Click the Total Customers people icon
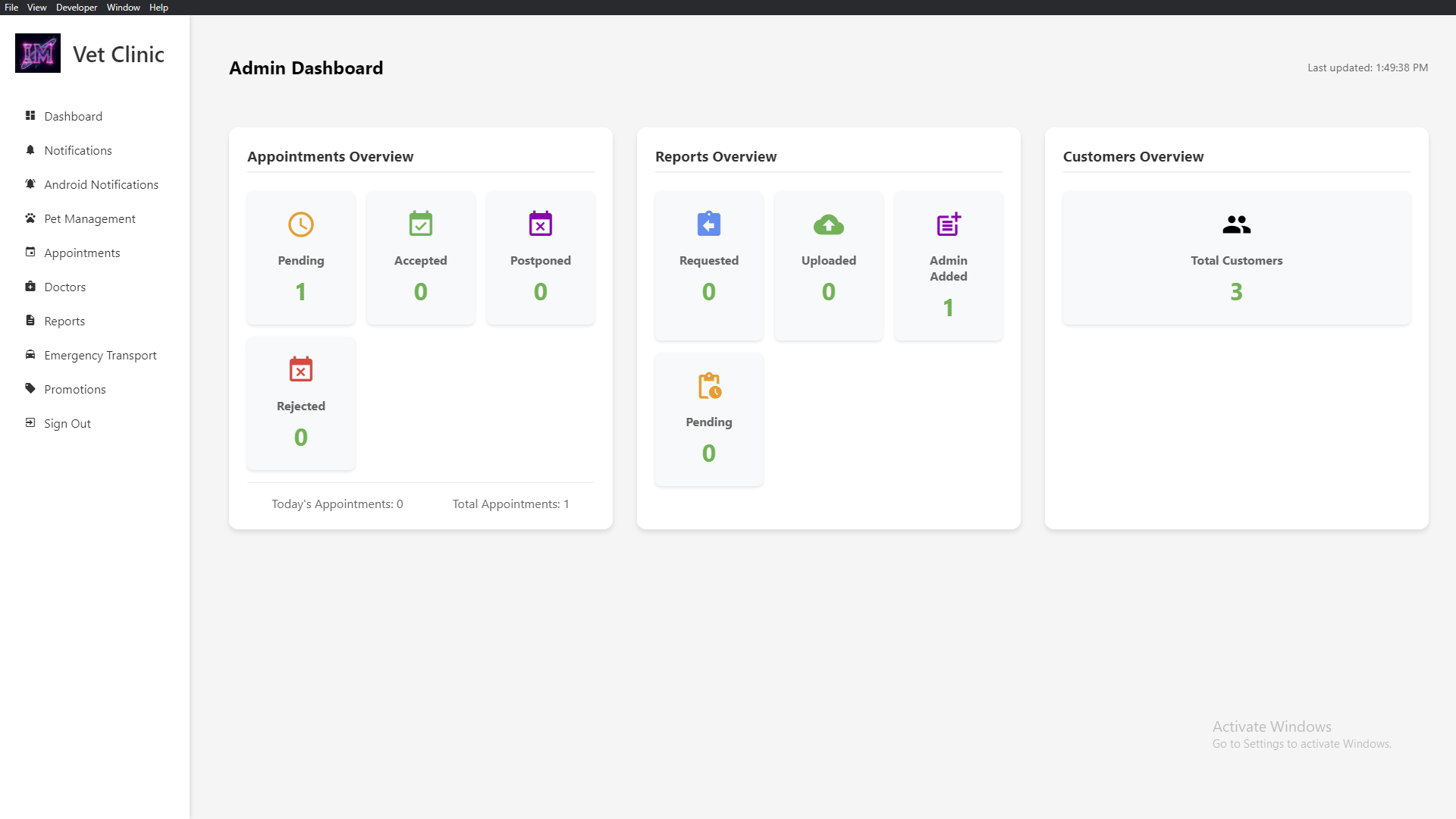 point(1237,224)
